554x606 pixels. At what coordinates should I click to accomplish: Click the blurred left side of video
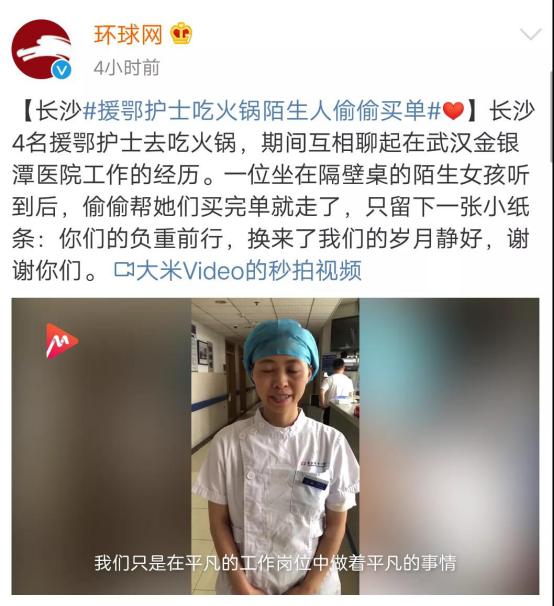[101, 446]
